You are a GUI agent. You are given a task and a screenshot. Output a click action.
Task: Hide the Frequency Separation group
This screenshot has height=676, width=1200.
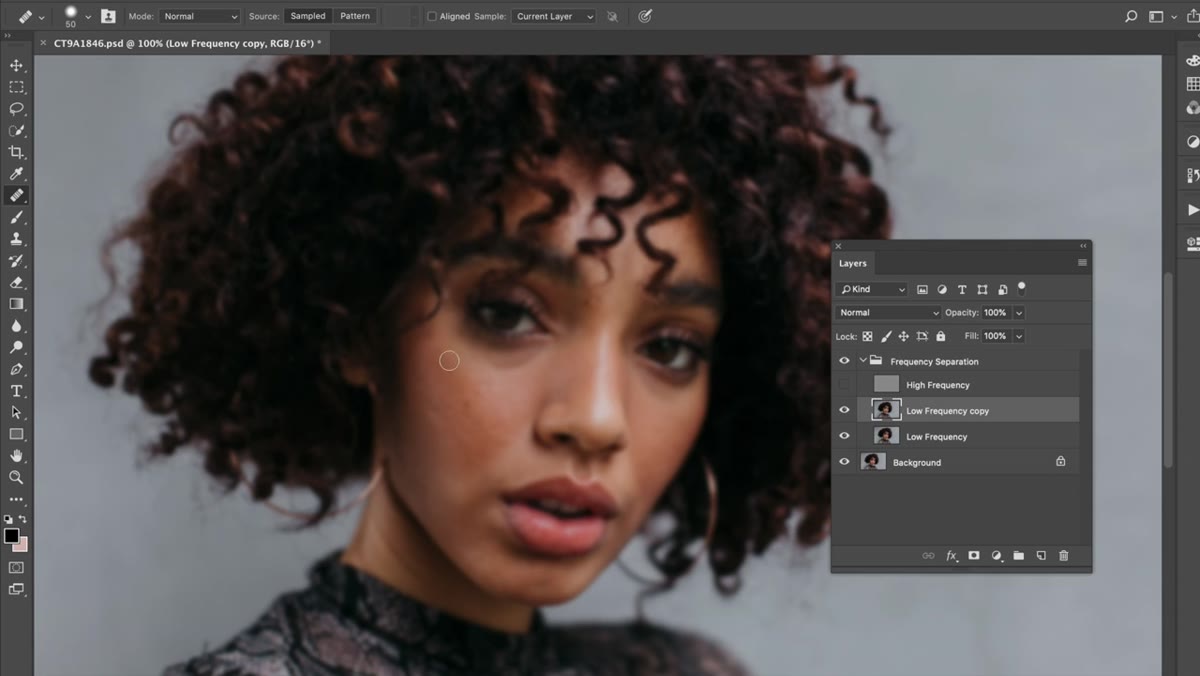[x=844, y=361]
